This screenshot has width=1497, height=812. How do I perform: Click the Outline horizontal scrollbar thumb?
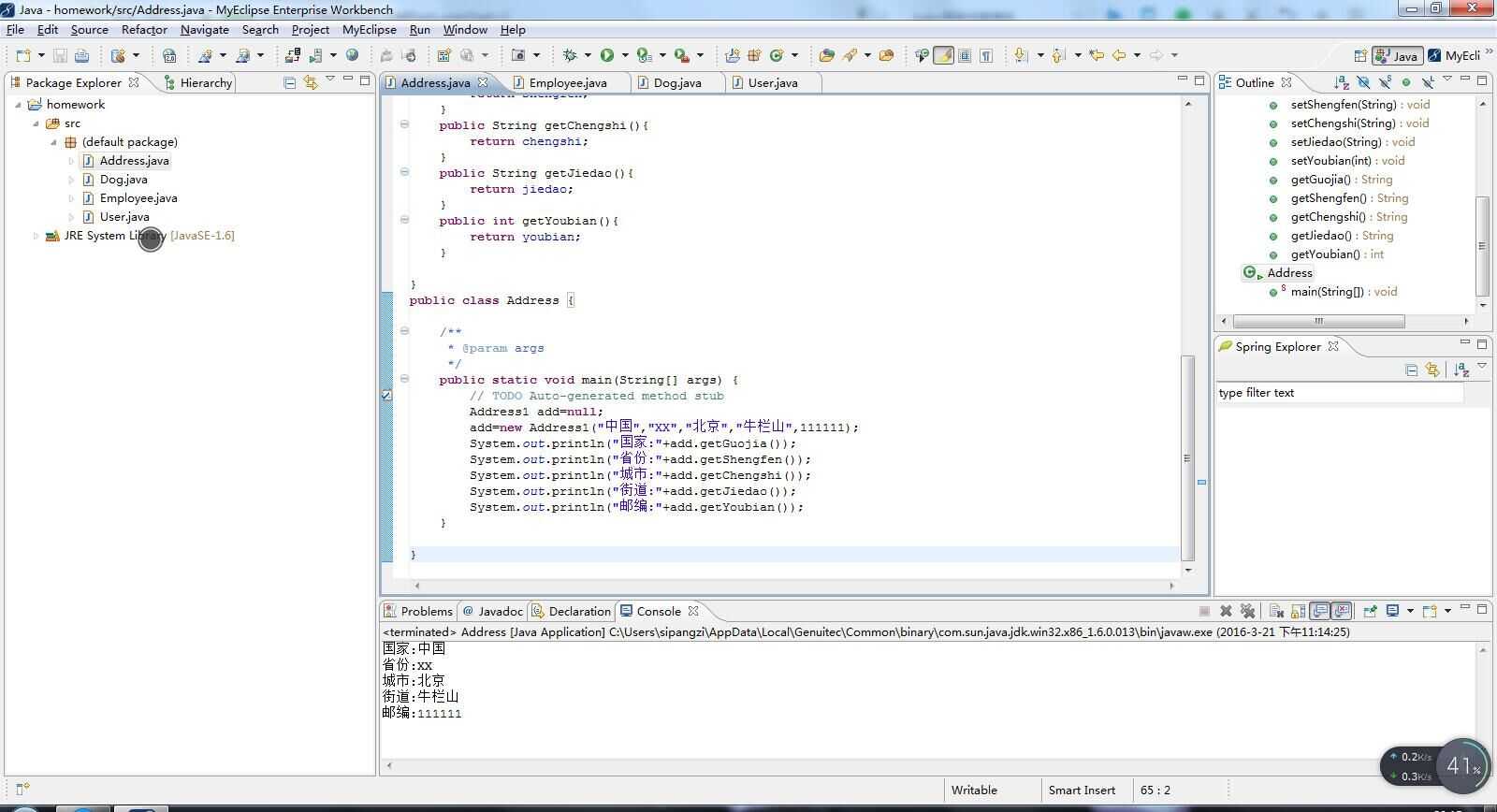1319,321
